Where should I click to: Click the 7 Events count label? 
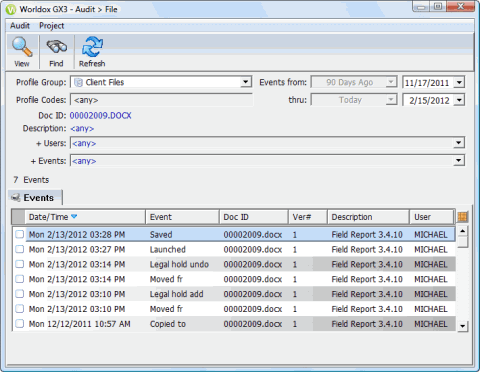[x=31, y=180]
